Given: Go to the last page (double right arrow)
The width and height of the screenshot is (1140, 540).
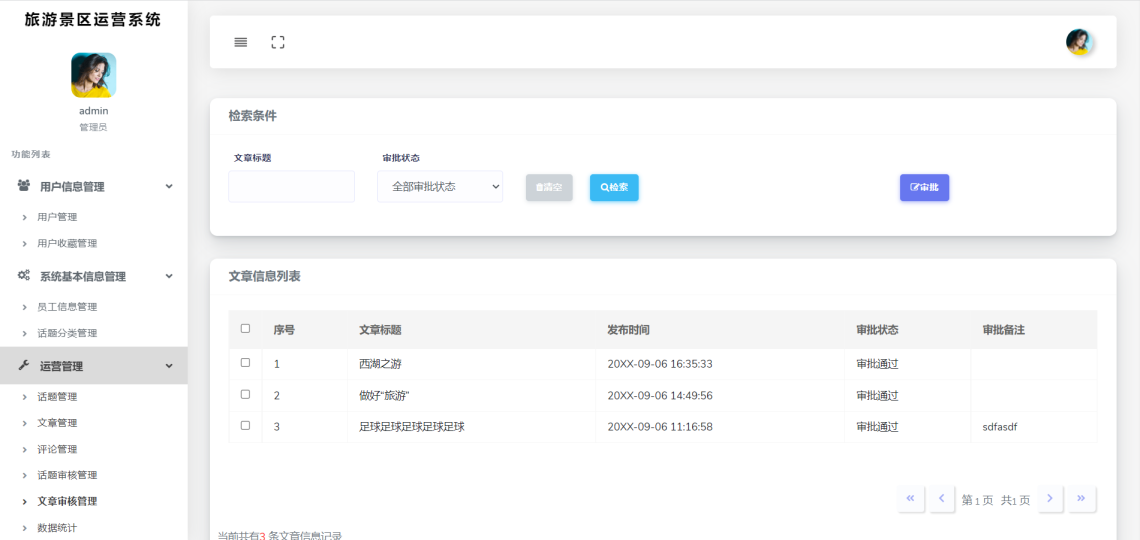Looking at the screenshot, I should pos(1081,499).
